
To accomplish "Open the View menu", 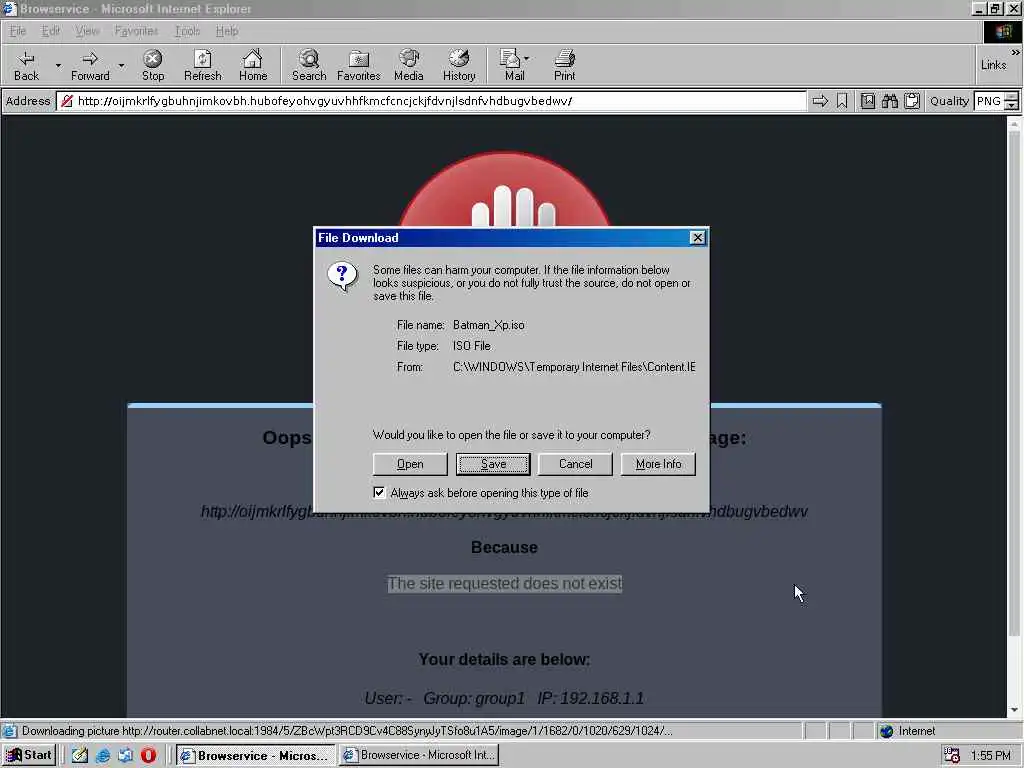I will click(87, 31).
